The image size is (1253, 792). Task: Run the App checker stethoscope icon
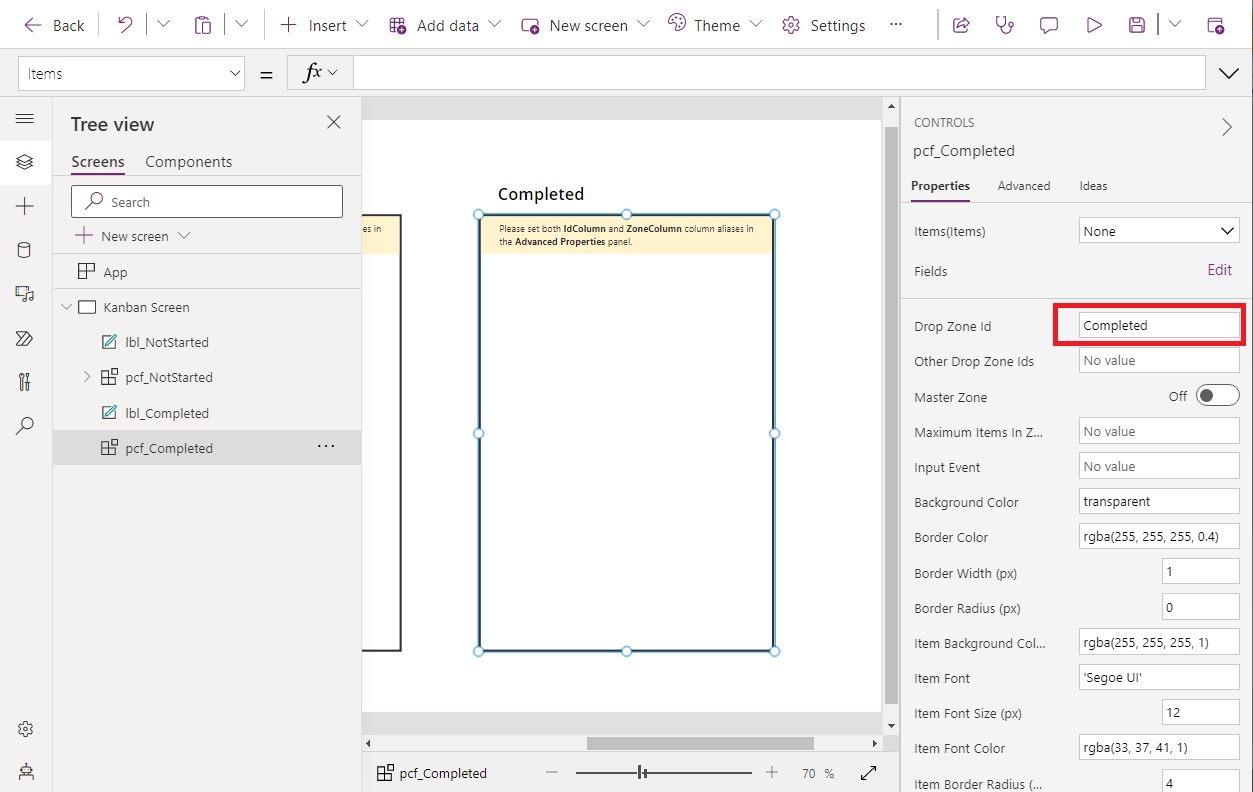tap(1004, 24)
